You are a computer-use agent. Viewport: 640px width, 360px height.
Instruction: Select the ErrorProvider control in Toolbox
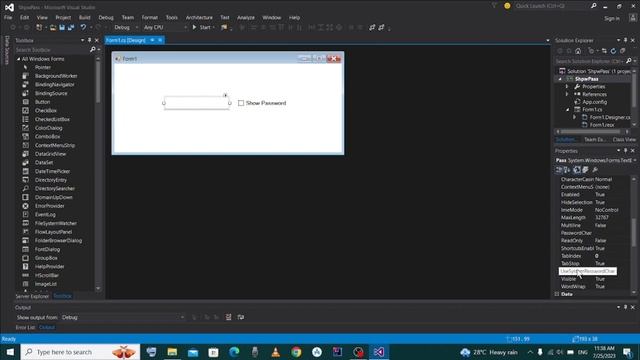(x=49, y=206)
